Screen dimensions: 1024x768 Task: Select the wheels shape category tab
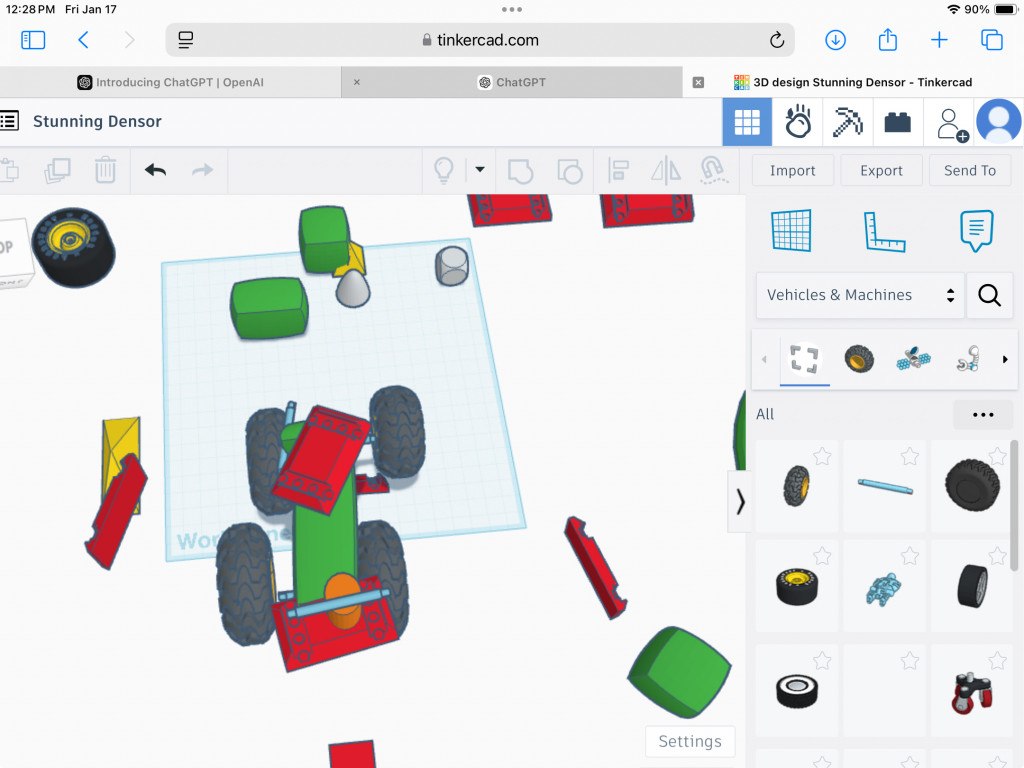click(858, 359)
